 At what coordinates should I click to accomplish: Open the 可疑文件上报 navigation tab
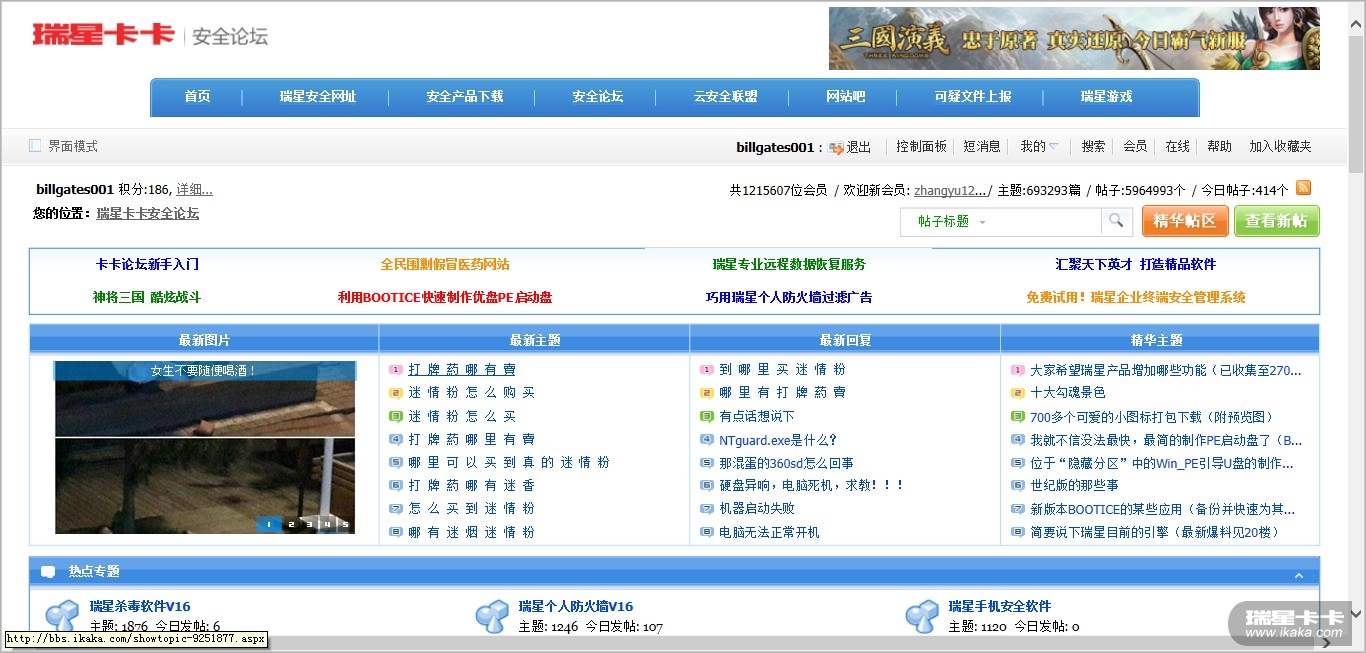coord(973,97)
